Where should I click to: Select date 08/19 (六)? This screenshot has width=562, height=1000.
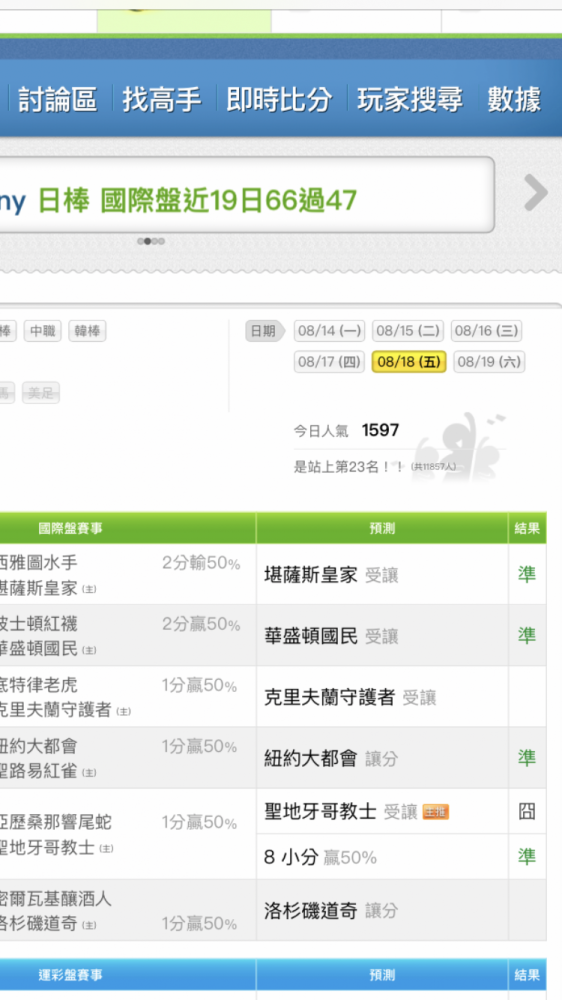pyautogui.click(x=489, y=362)
